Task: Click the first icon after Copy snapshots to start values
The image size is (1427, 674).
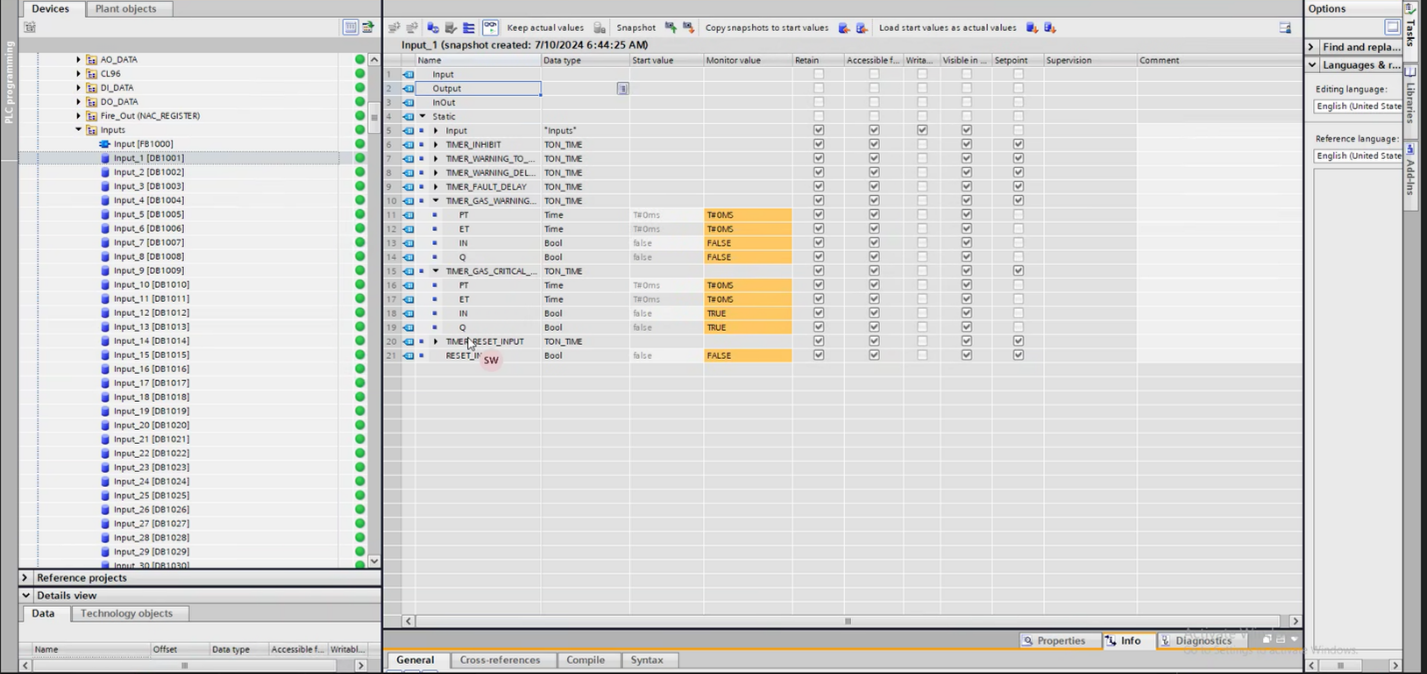Action: pos(844,28)
